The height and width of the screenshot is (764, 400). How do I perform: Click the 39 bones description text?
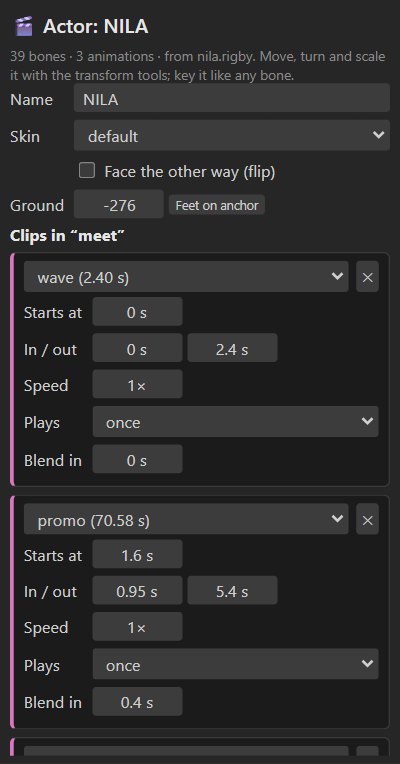(x=198, y=66)
